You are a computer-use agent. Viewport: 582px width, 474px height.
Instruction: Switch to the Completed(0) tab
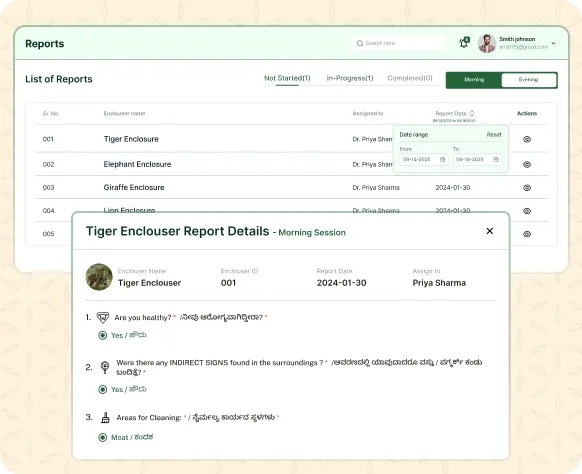(410, 78)
